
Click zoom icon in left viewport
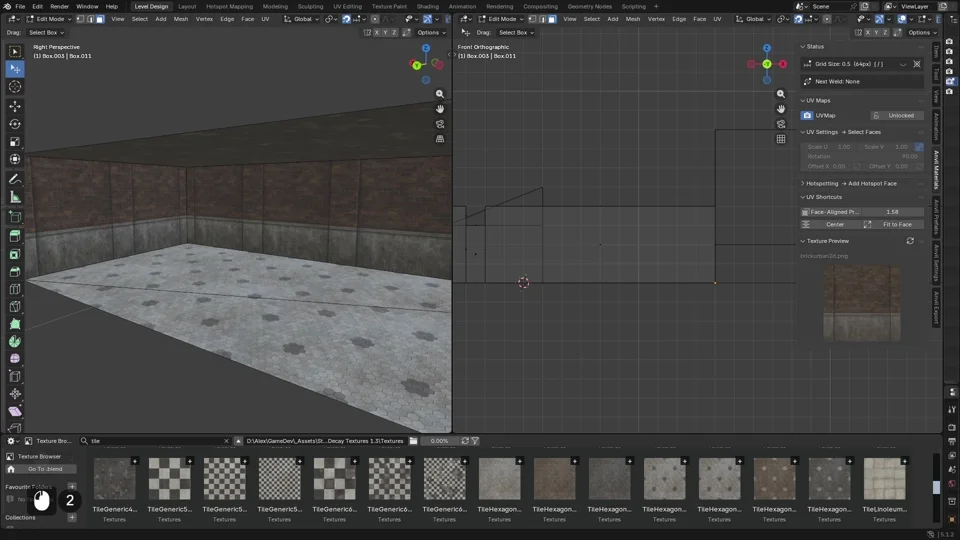click(440, 94)
